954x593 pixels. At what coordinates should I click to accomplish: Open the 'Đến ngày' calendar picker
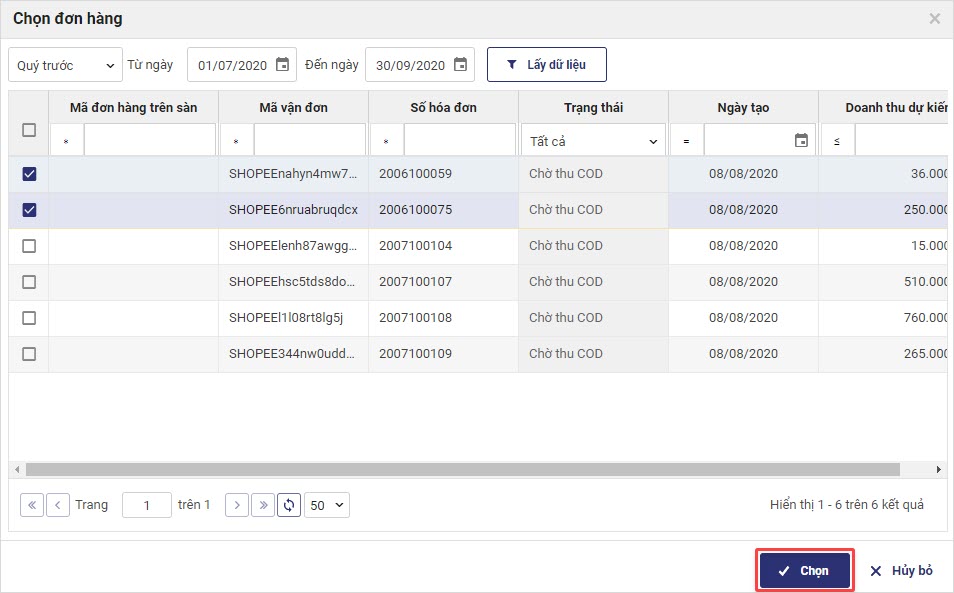point(460,65)
